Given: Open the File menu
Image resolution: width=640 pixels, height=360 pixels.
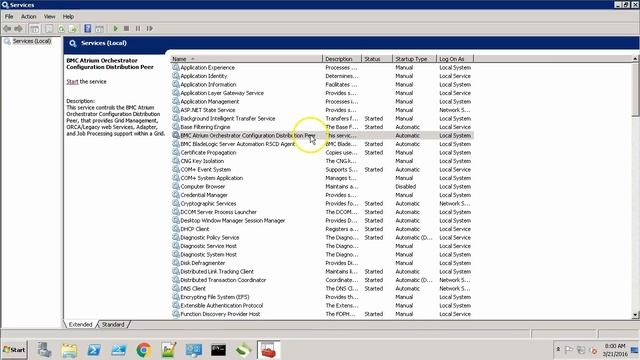Looking at the screenshot, I should (x=9, y=17).
